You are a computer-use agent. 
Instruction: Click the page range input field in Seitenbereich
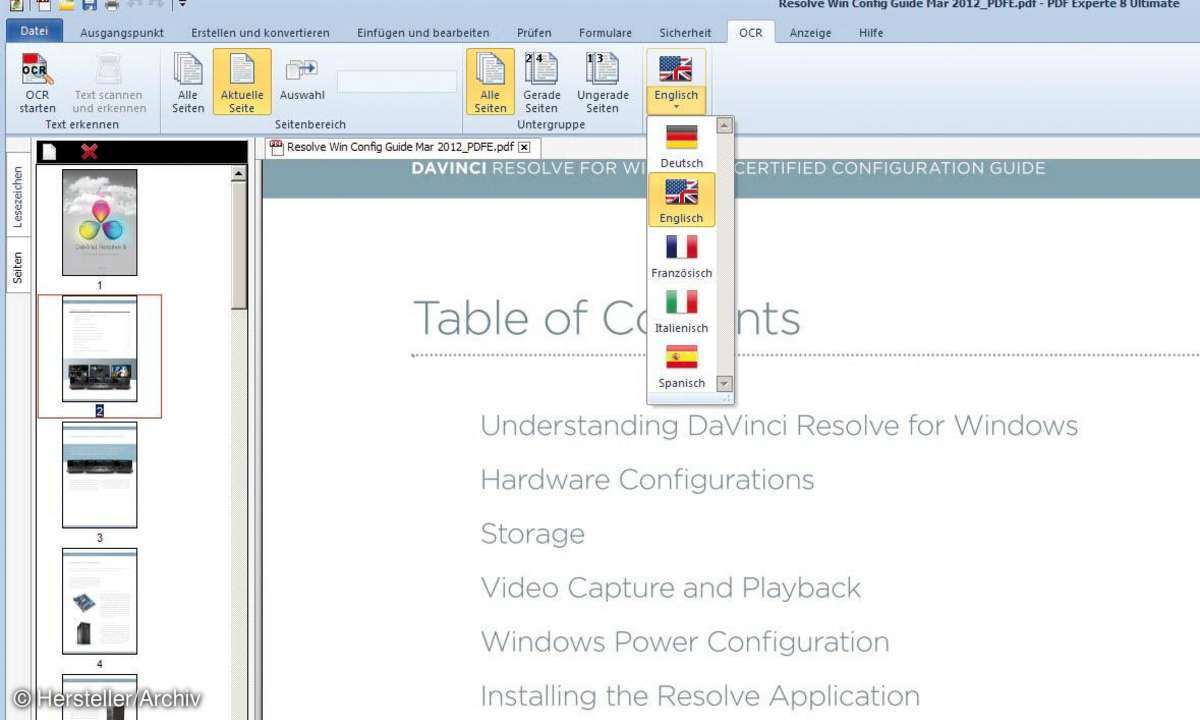pyautogui.click(x=397, y=82)
